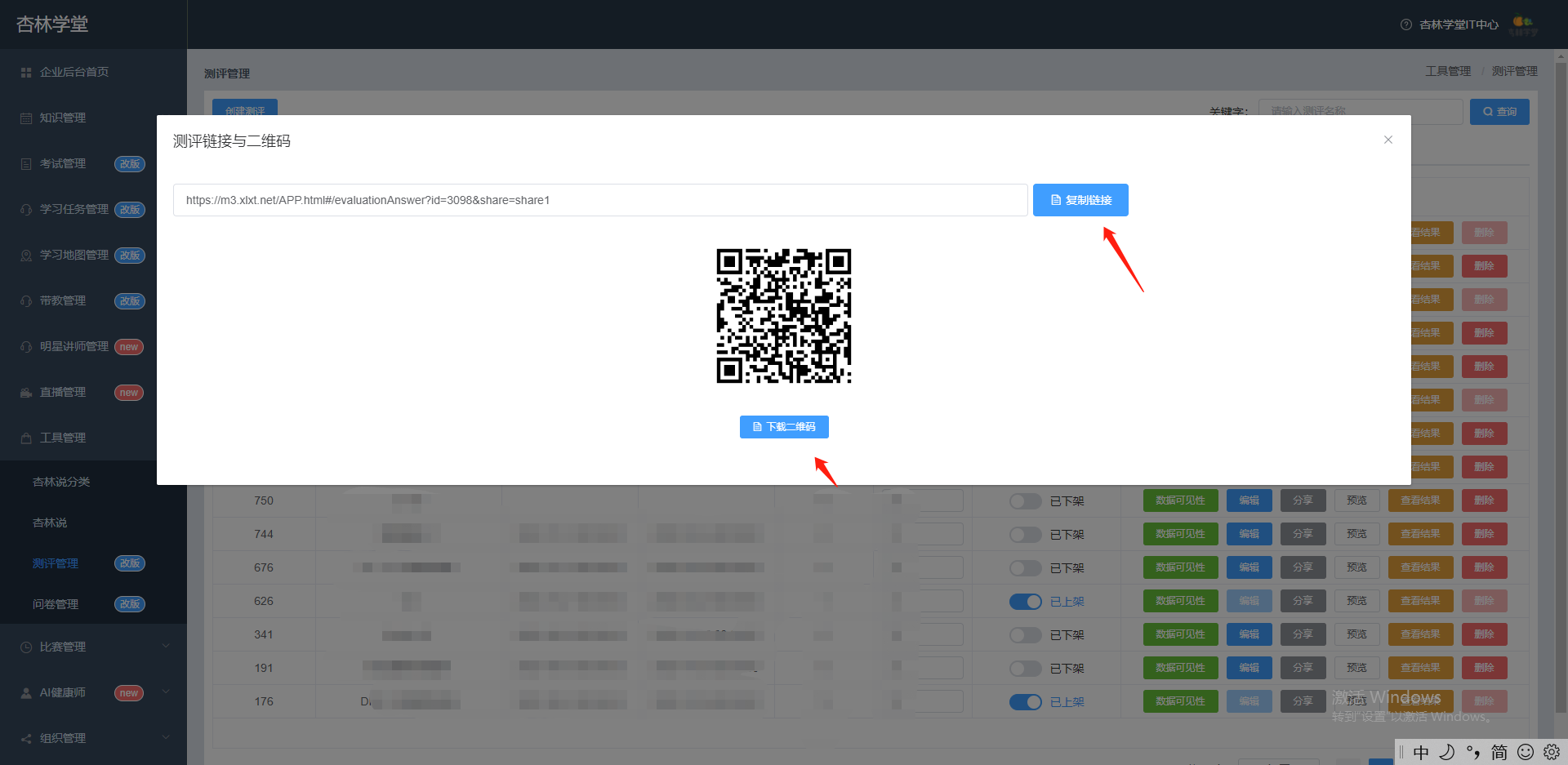Turn off the 已上架 switch for row 176
The width and height of the screenshot is (1568, 765).
click(1026, 702)
